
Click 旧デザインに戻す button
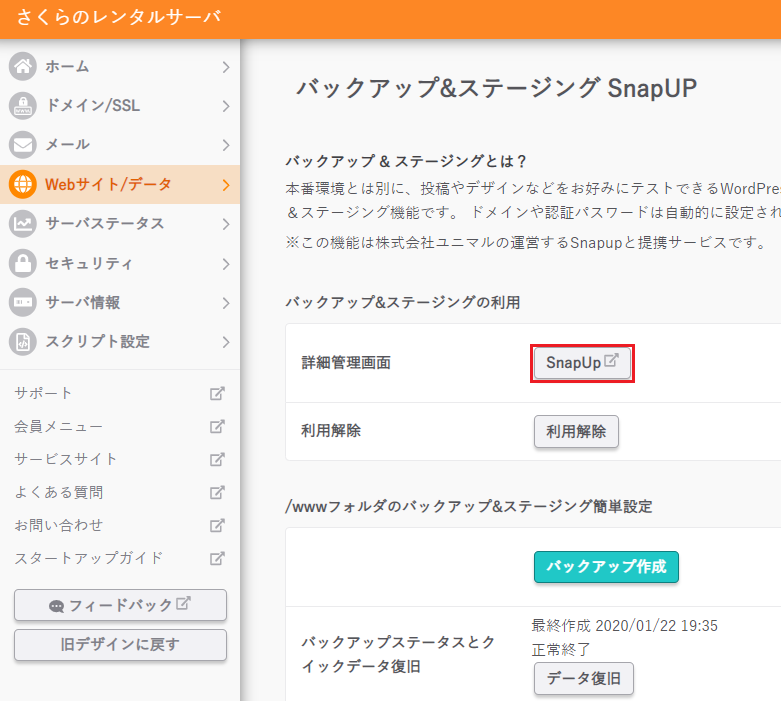[x=120, y=645]
